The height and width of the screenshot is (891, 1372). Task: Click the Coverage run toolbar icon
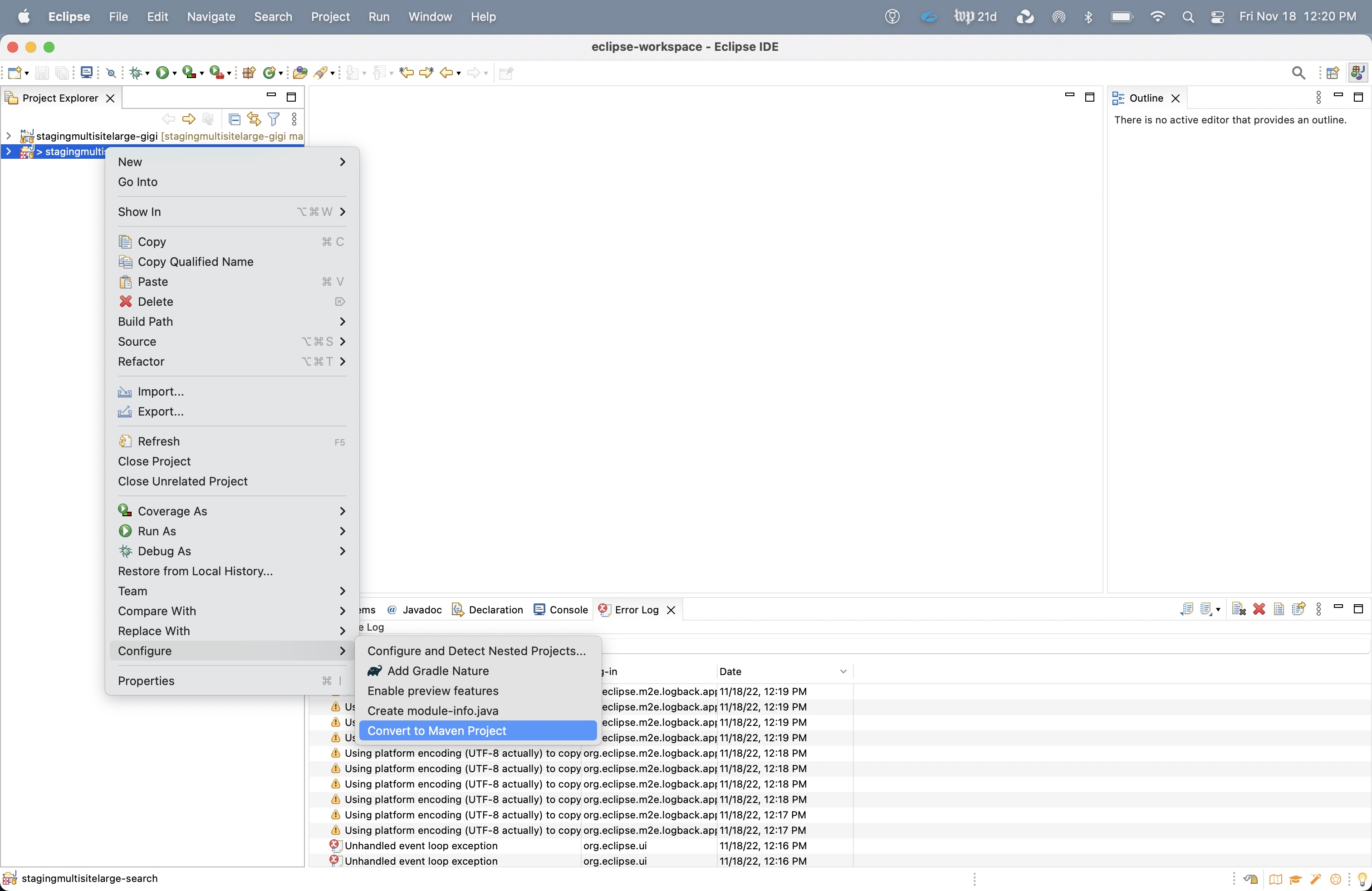[188, 73]
